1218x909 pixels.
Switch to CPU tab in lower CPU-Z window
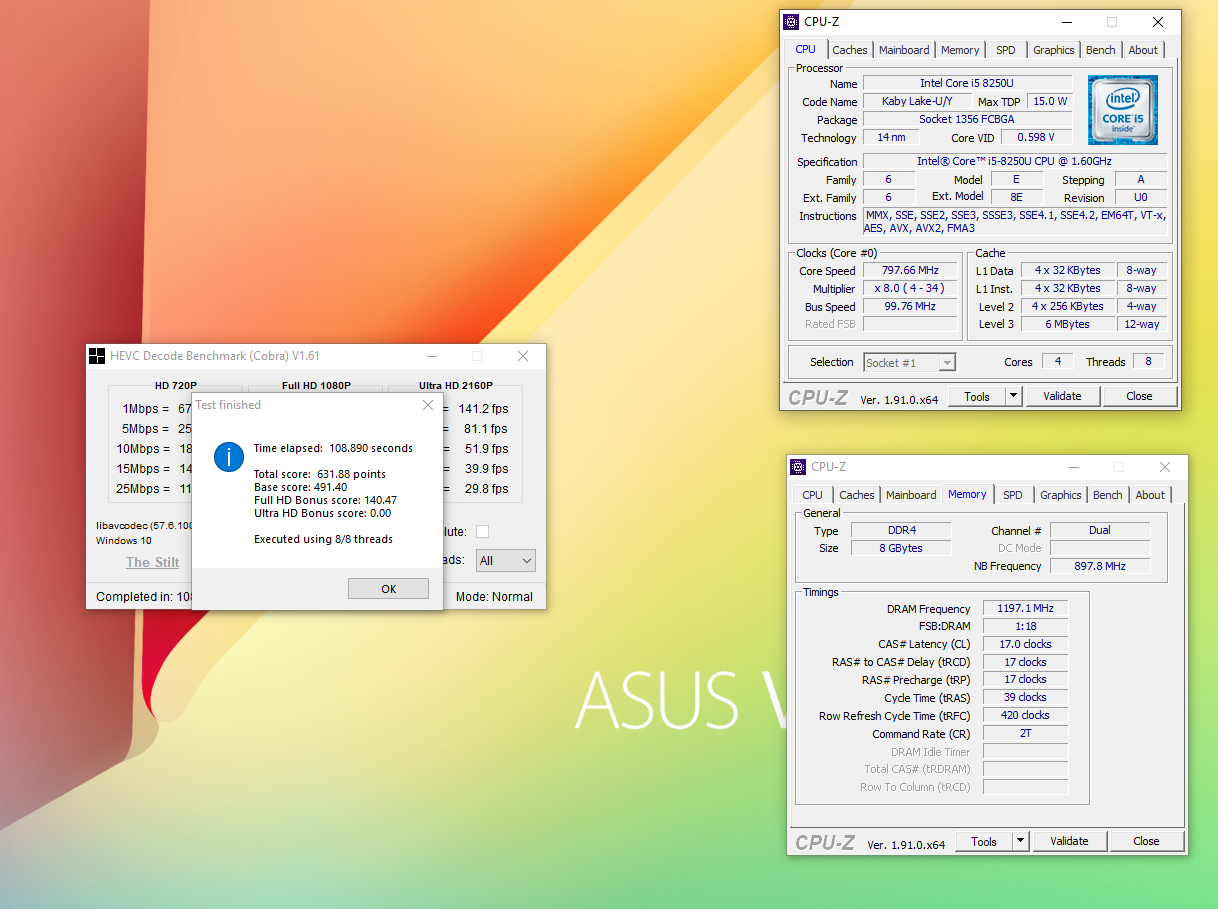[x=813, y=495]
